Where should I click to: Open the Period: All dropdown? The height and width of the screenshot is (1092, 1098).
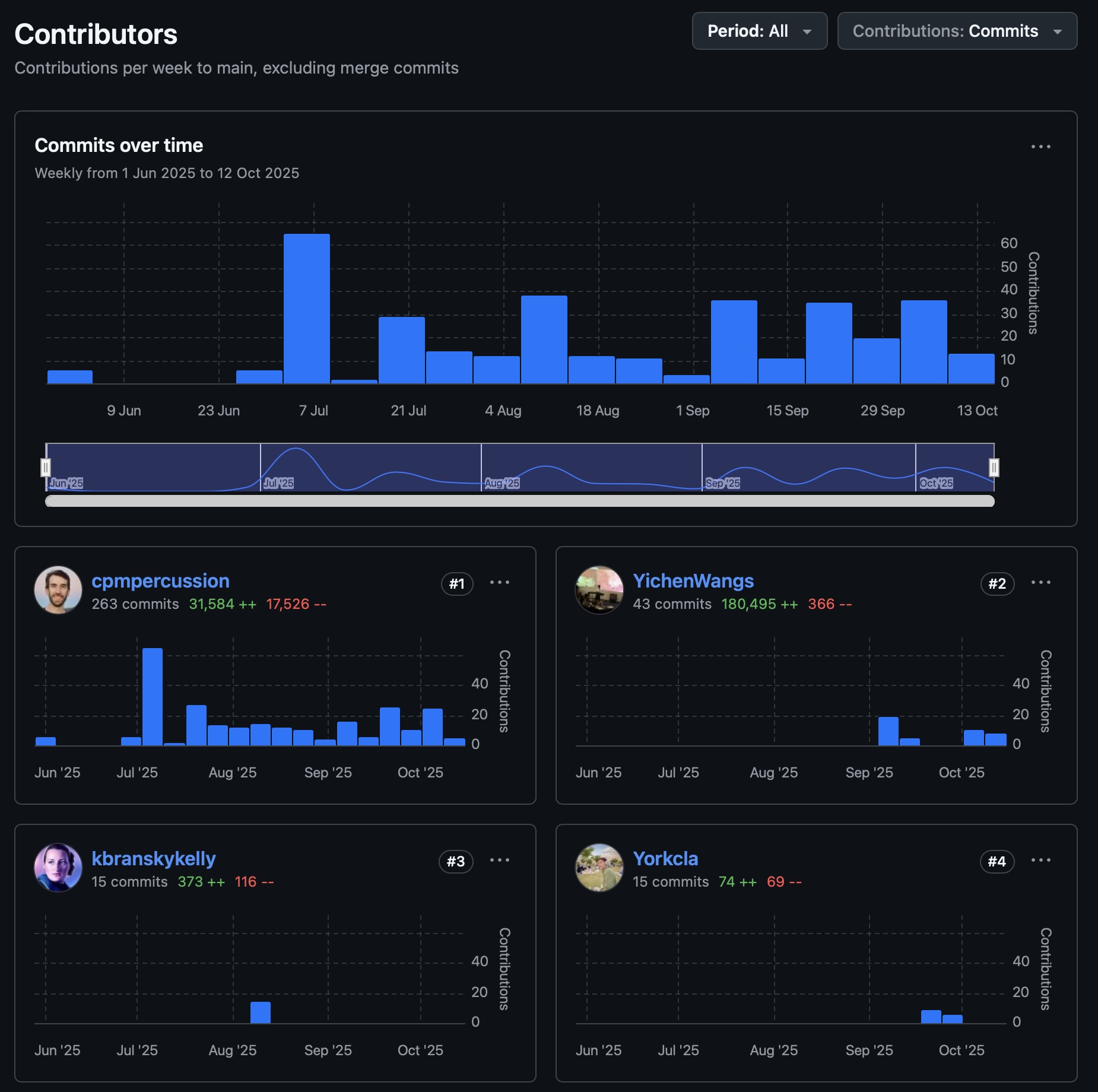760,31
